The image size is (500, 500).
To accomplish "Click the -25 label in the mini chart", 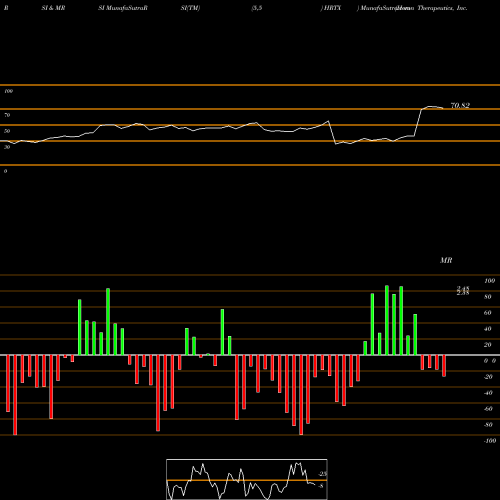I will (x=322, y=474).
